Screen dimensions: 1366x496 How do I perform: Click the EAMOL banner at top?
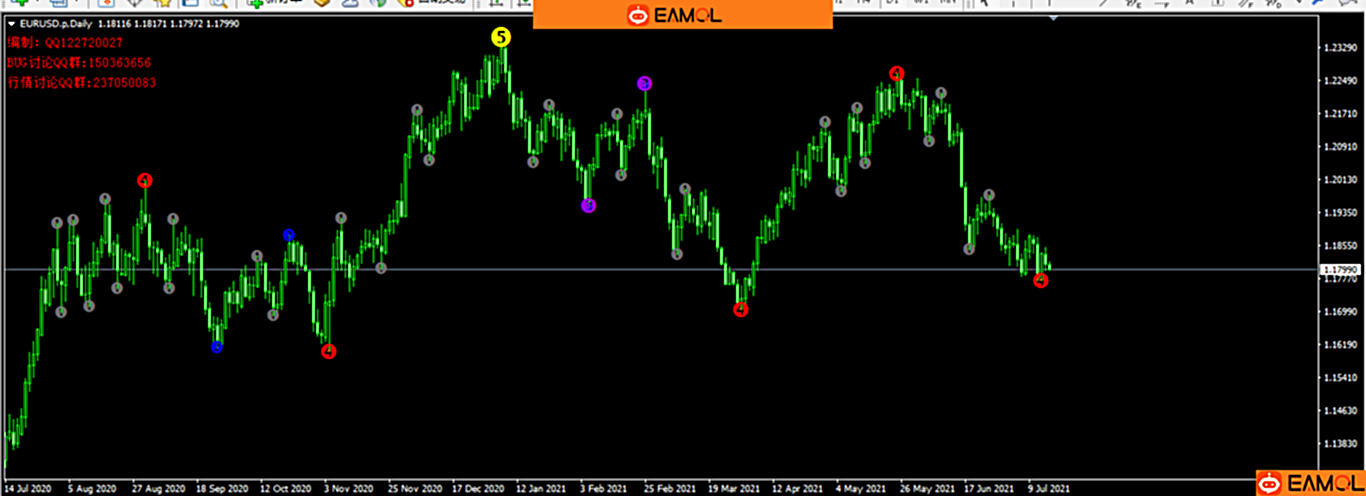click(682, 15)
